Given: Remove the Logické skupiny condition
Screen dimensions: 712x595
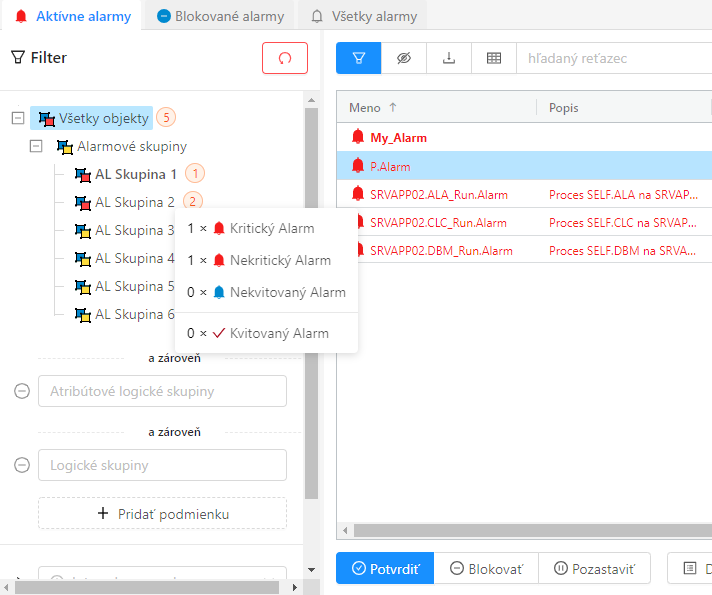Looking at the screenshot, I should click(22, 465).
